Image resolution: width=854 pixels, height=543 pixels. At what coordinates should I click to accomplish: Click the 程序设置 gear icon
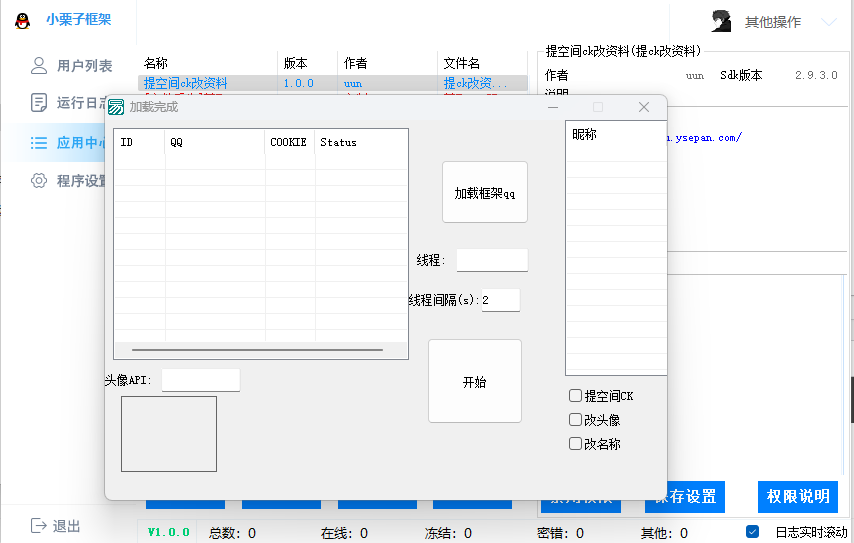39,181
